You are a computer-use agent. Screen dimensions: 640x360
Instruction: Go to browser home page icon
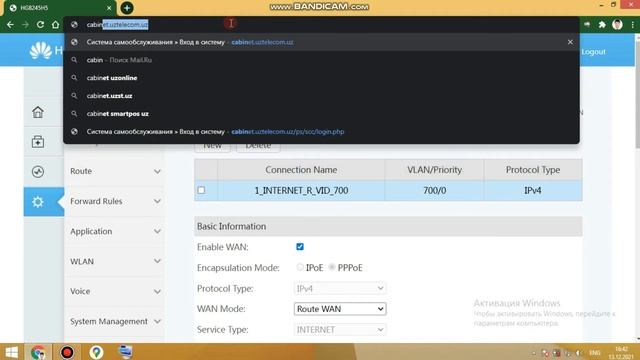[x=56, y=24]
